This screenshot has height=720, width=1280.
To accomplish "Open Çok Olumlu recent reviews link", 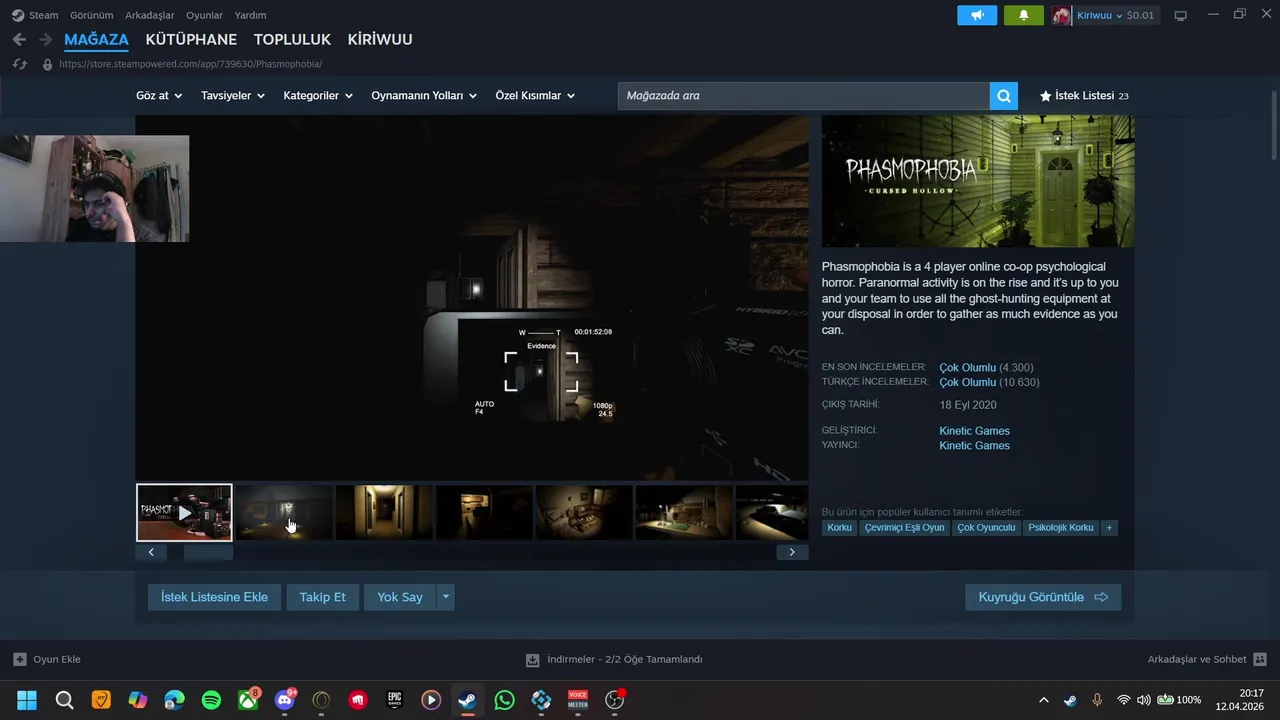I will (967, 367).
